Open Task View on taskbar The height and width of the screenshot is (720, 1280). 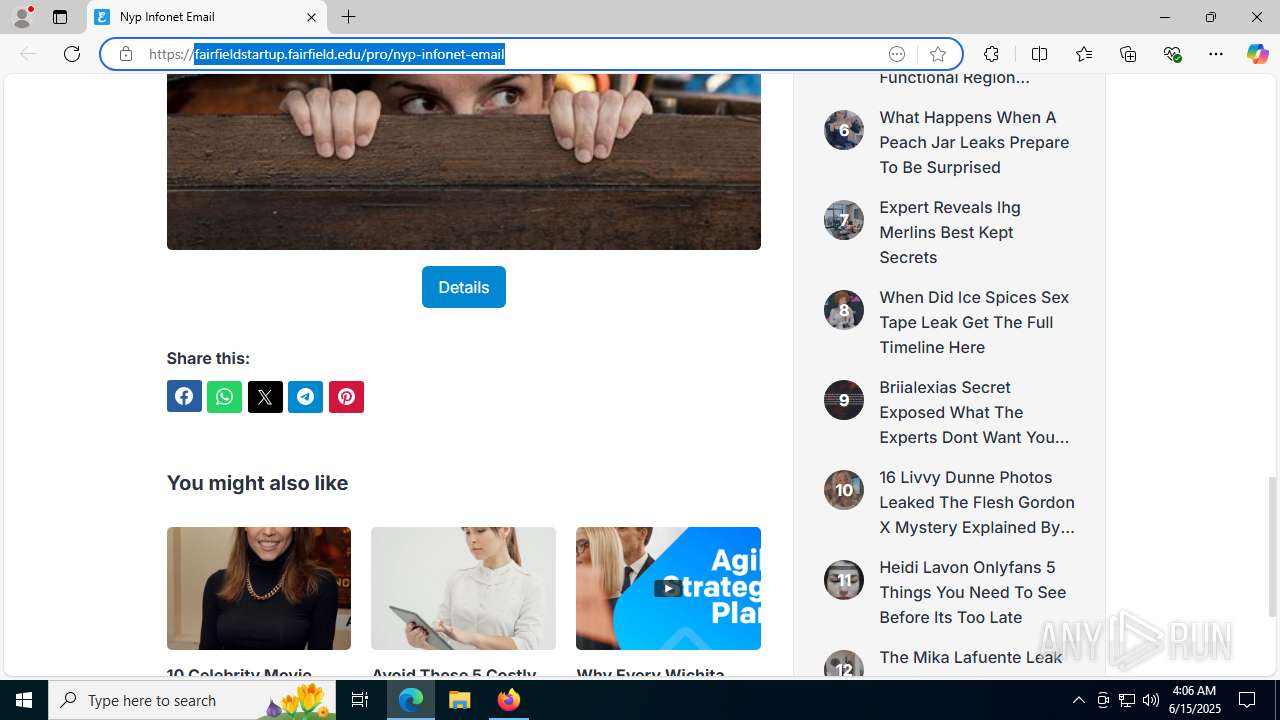[x=360, y=700]
